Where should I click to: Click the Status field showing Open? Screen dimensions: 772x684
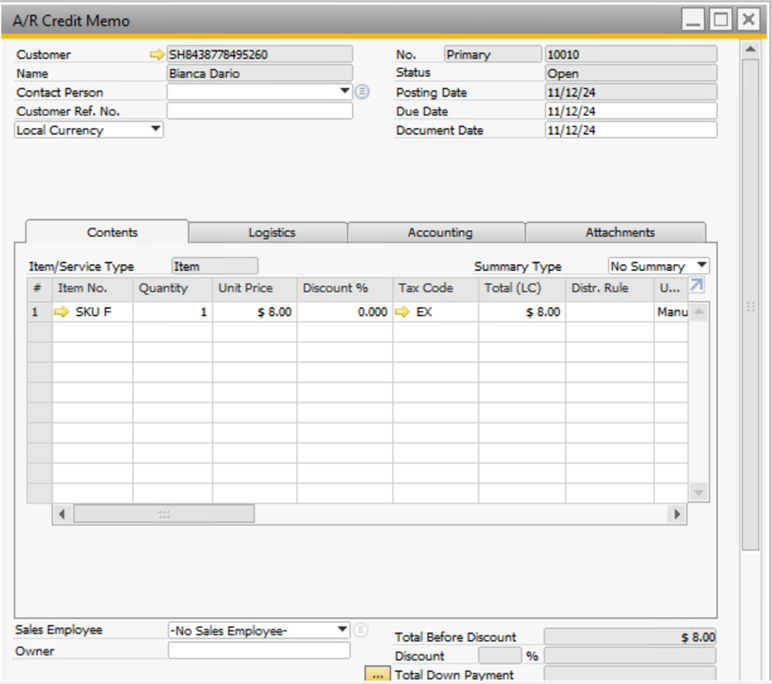(x=631, y=73)
